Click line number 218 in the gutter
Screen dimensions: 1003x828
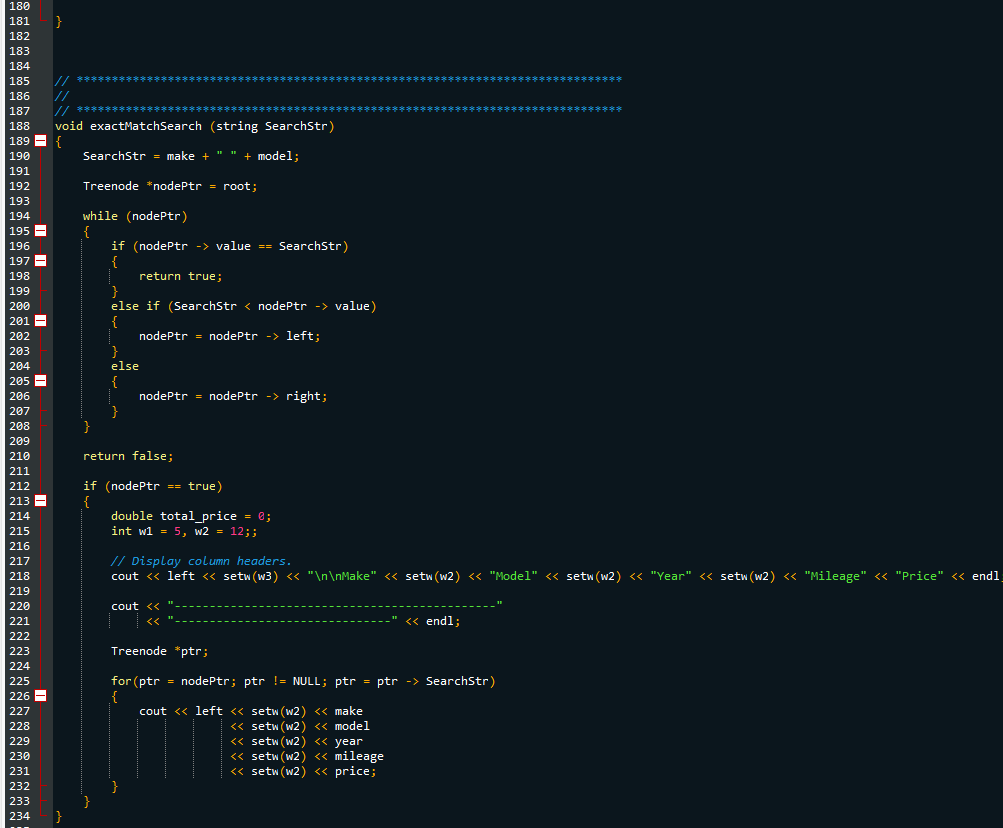[19, 577]
